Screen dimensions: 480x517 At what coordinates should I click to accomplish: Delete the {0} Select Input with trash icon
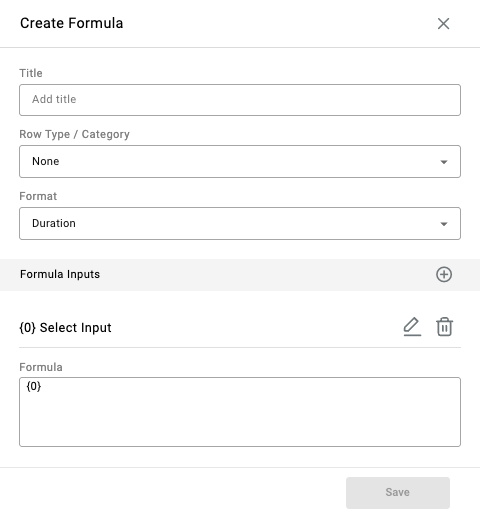click(x=444, y=327)
